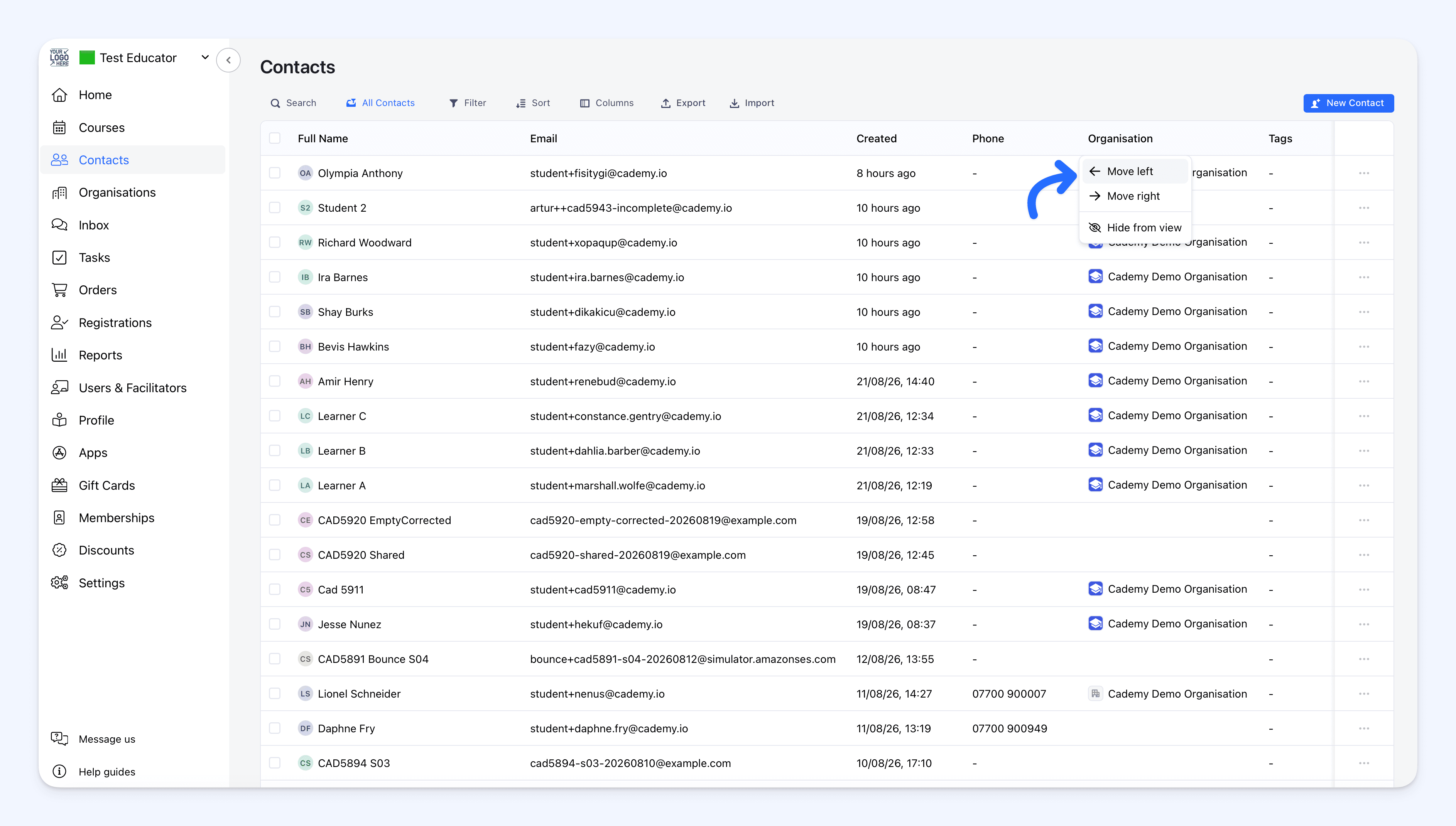The height and width of the screenshot is (826, 1456).
Task: Click the Tasks checkmark icon
Action: click(x=59, y=258)
